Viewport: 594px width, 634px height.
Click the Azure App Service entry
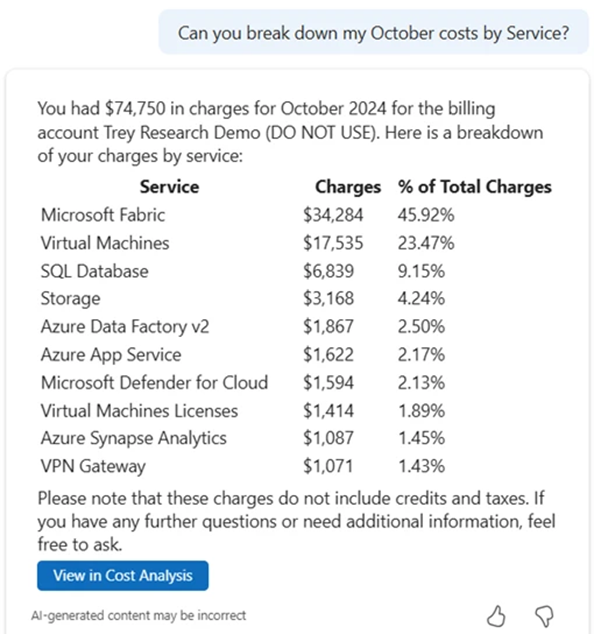click(x=111, y=355)
